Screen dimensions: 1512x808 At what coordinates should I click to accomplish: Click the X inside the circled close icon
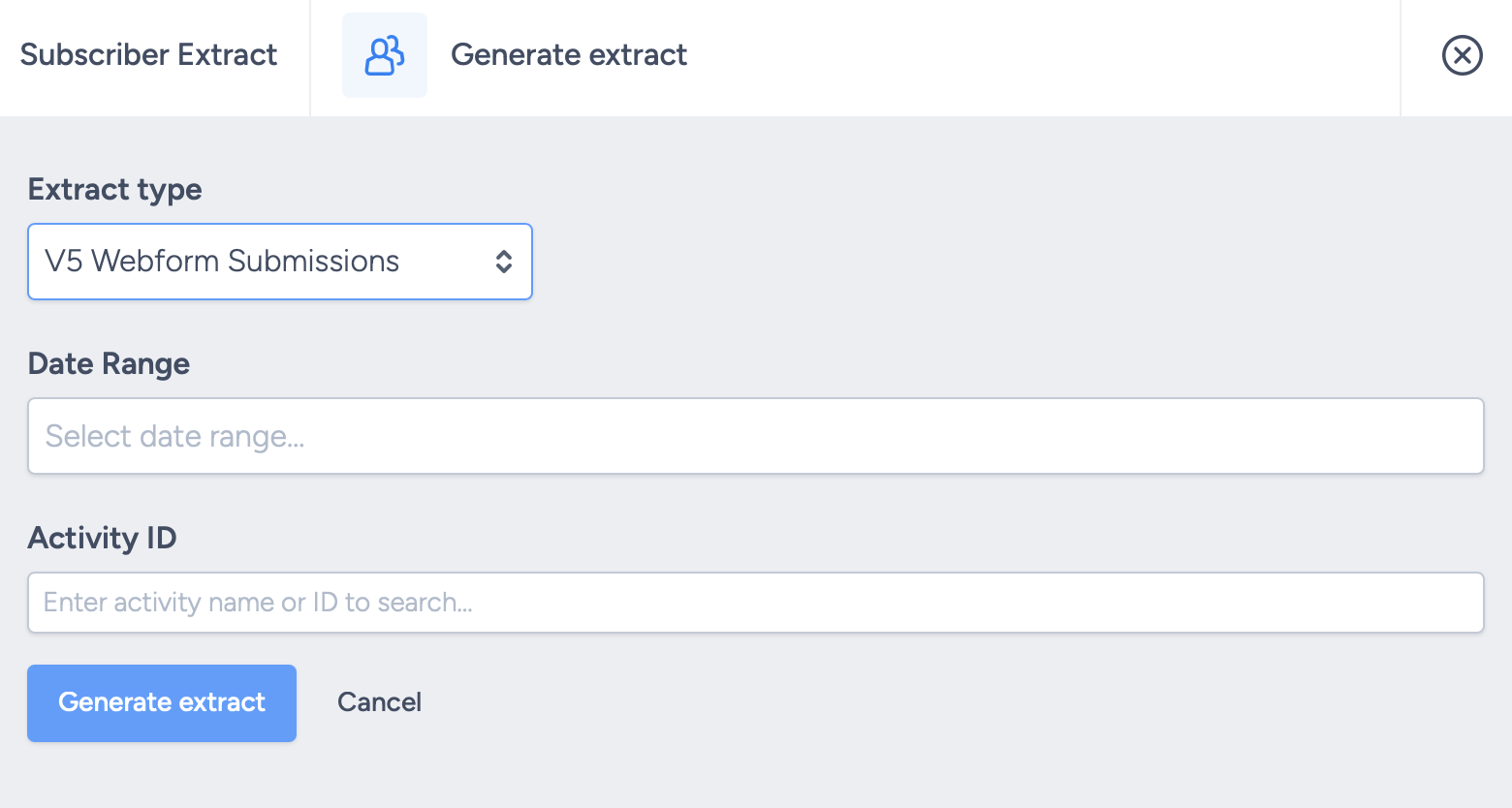(x=1463, y=55)
